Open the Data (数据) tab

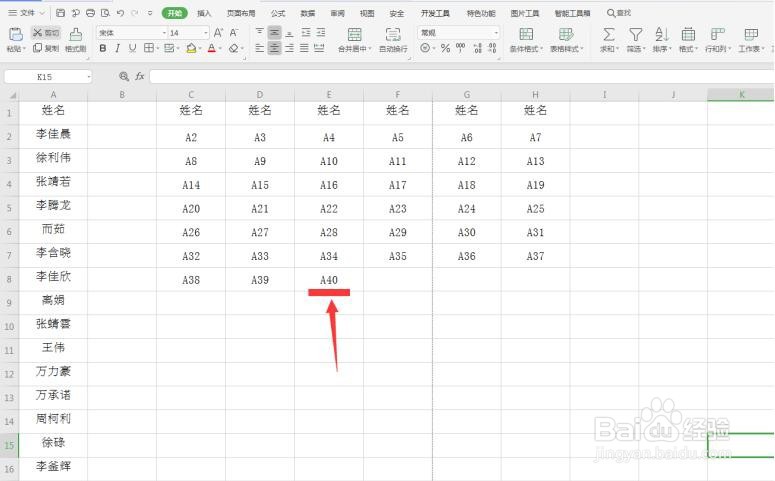click(x=307, y=13)
